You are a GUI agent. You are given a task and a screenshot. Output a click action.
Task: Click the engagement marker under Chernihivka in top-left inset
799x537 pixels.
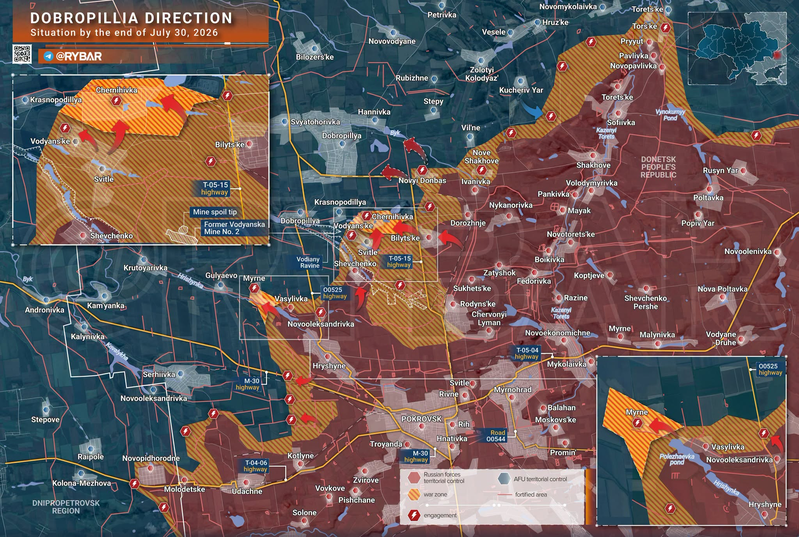[117, 101]
